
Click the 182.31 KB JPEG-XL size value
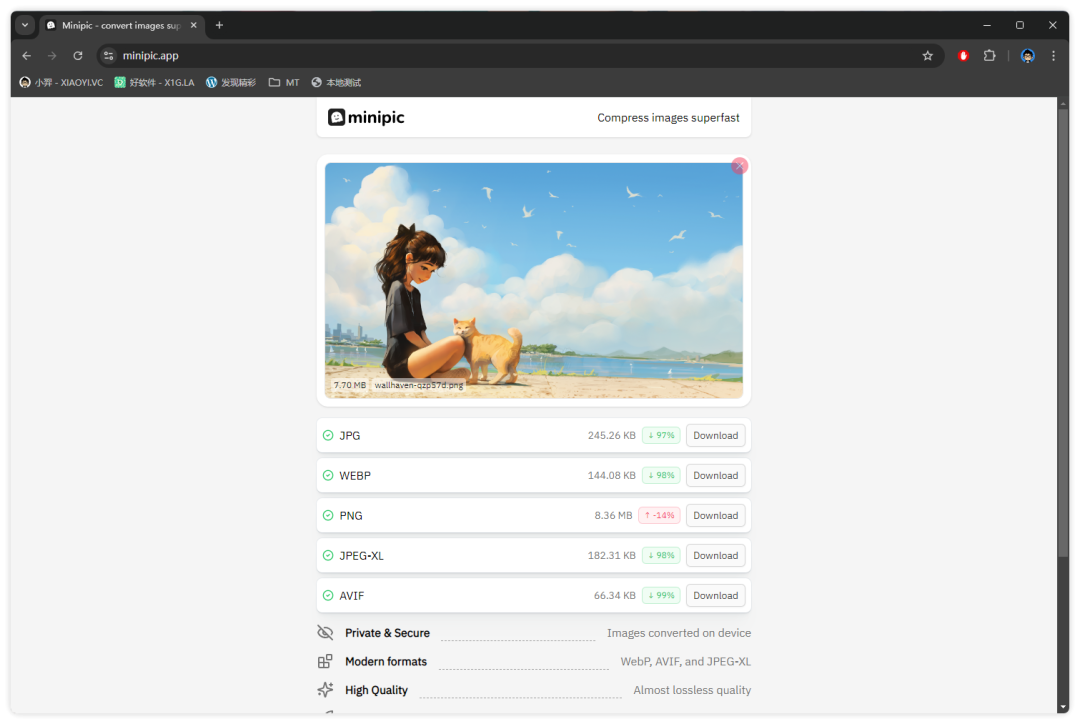click(612, 555)
